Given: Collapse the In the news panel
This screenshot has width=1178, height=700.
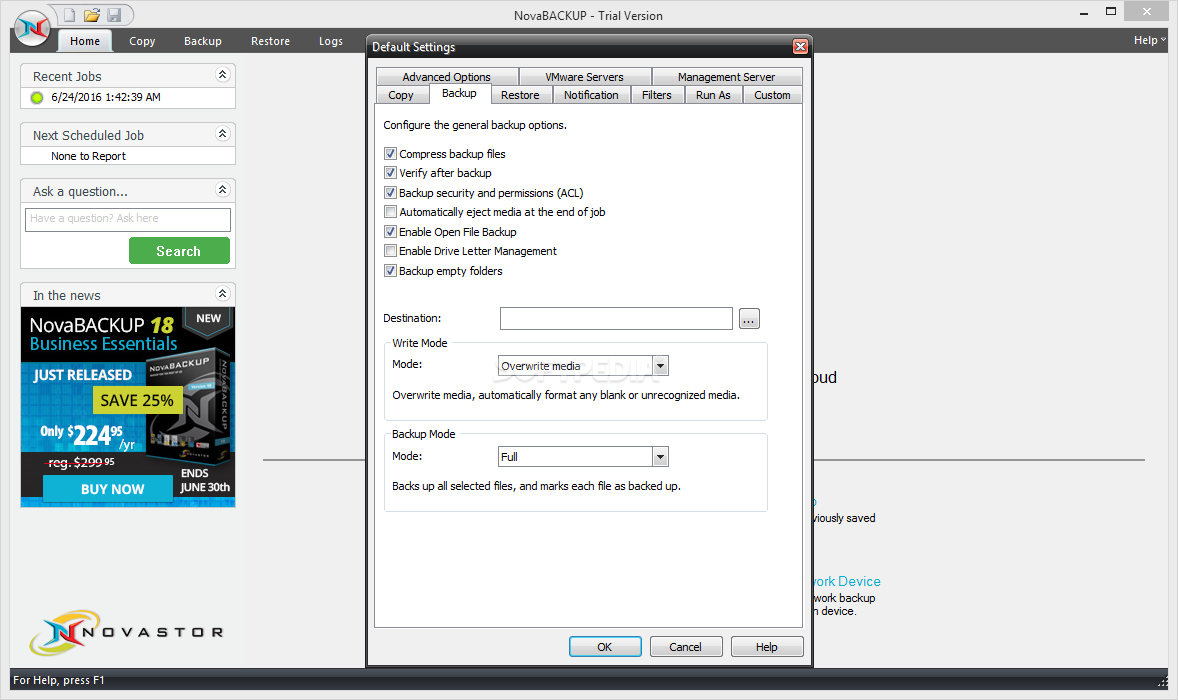Looking at the screenshot, I should pyautogui.click(x=222, y=294).
